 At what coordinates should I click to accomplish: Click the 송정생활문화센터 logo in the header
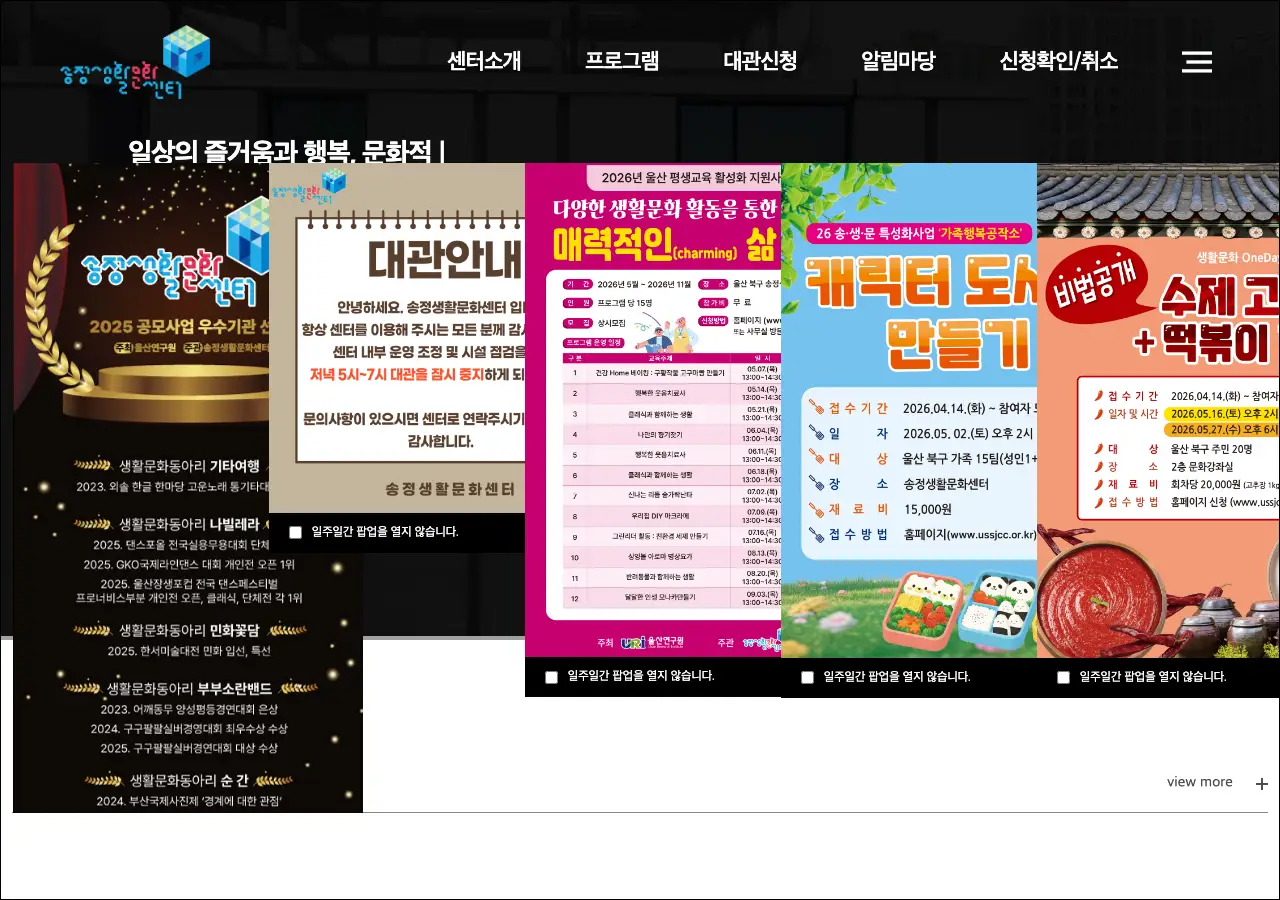[135, 63]
